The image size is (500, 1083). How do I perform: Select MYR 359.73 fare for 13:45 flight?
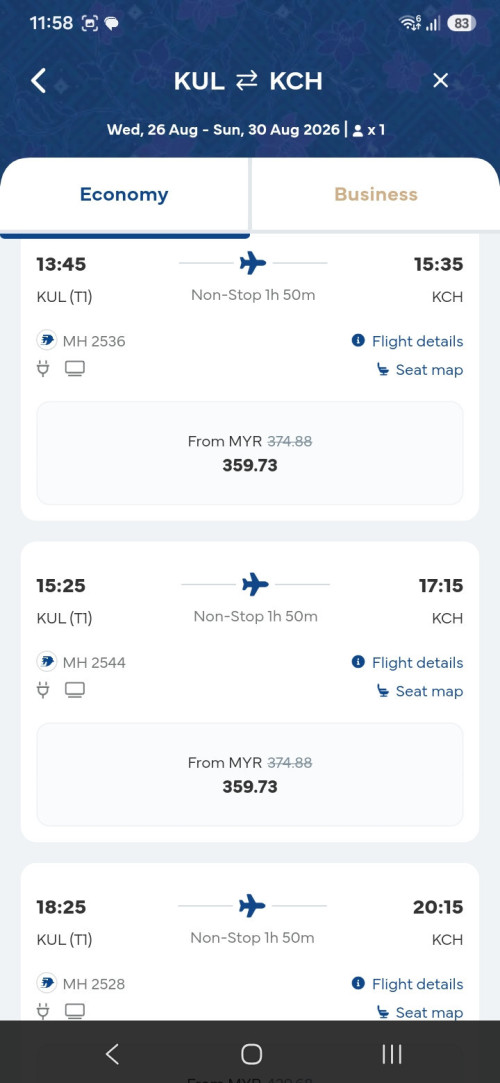pos(250,453)
